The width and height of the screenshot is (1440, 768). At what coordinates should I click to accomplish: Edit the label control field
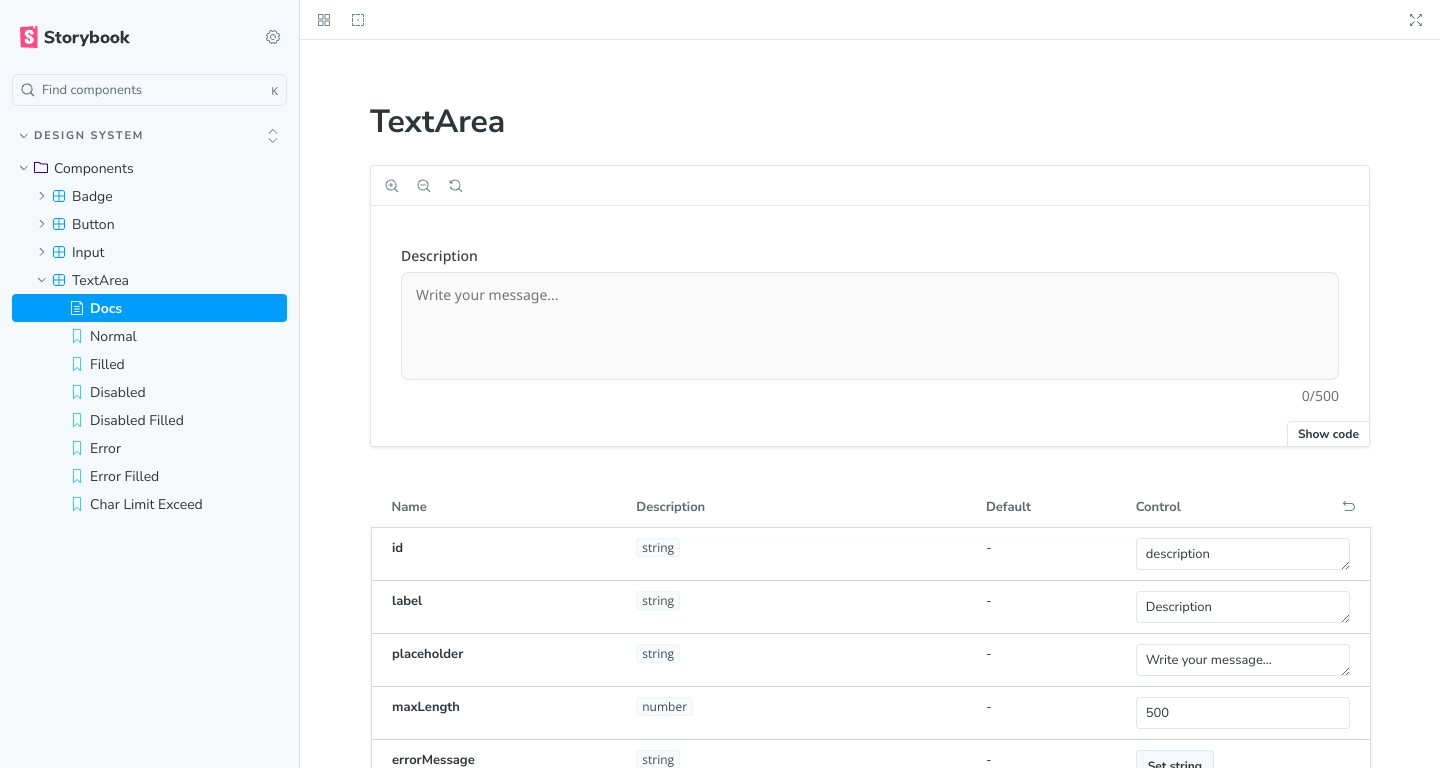pyautogui.click(x=1243, y=607)
